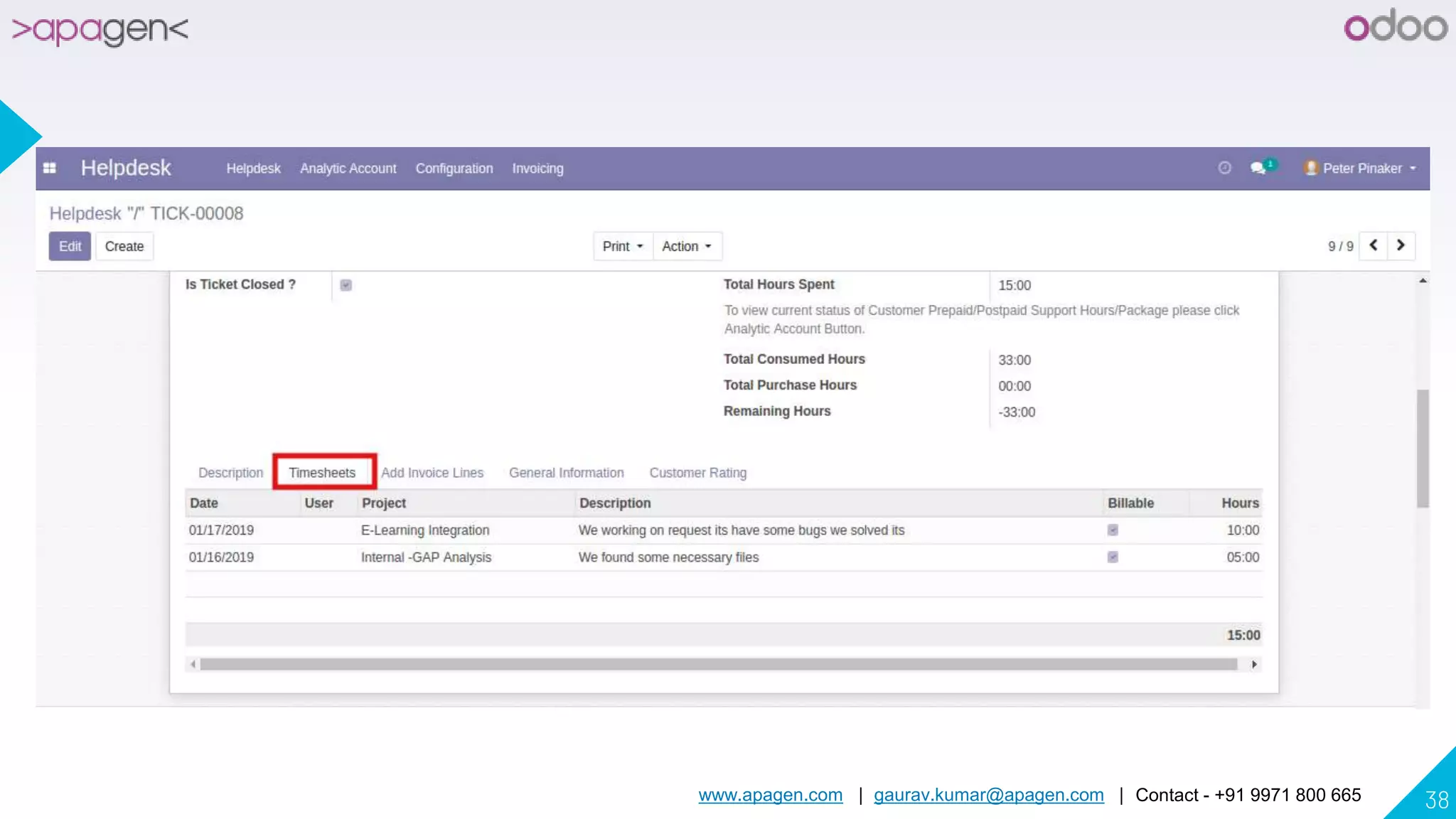The image size is (1456, 819).
Task: Toggle the Is Ticket Closed checkbox
Action: 346,285
